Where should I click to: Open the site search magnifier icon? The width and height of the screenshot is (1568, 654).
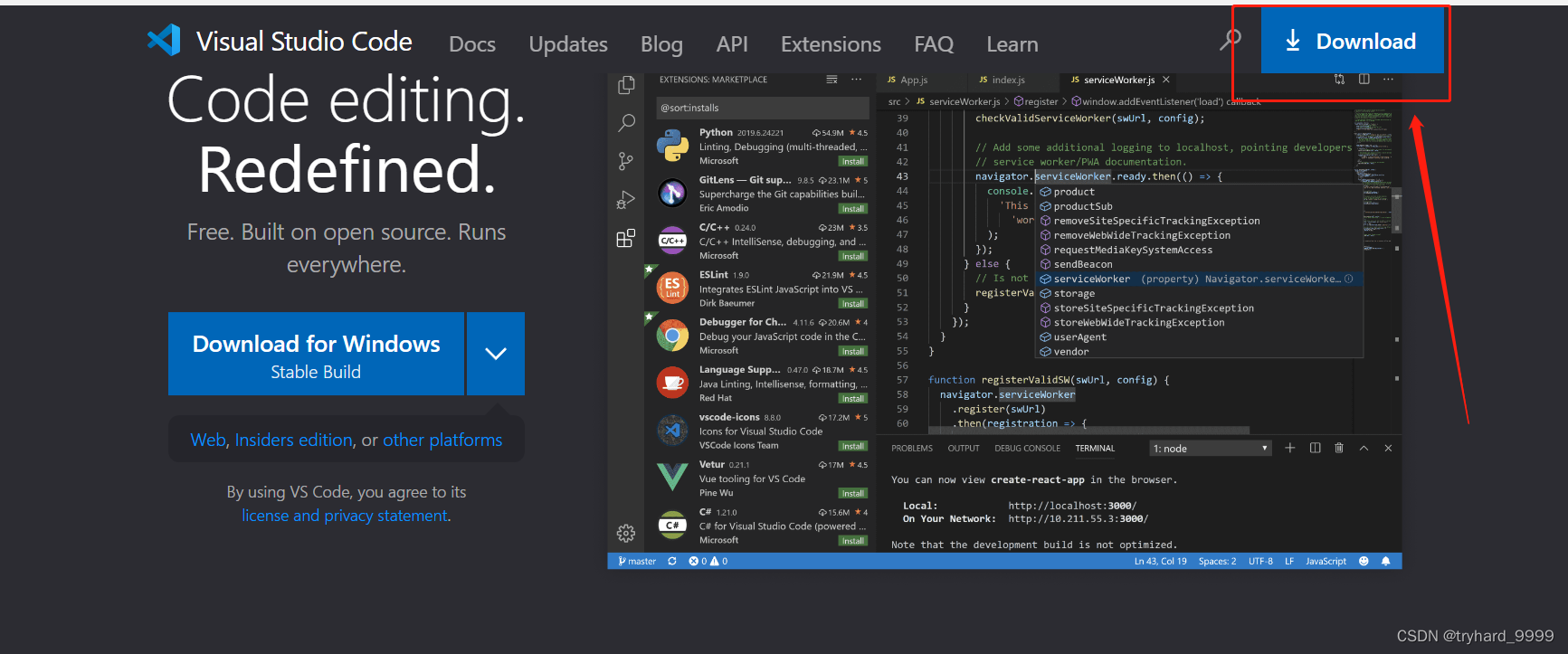point(1231,40)
